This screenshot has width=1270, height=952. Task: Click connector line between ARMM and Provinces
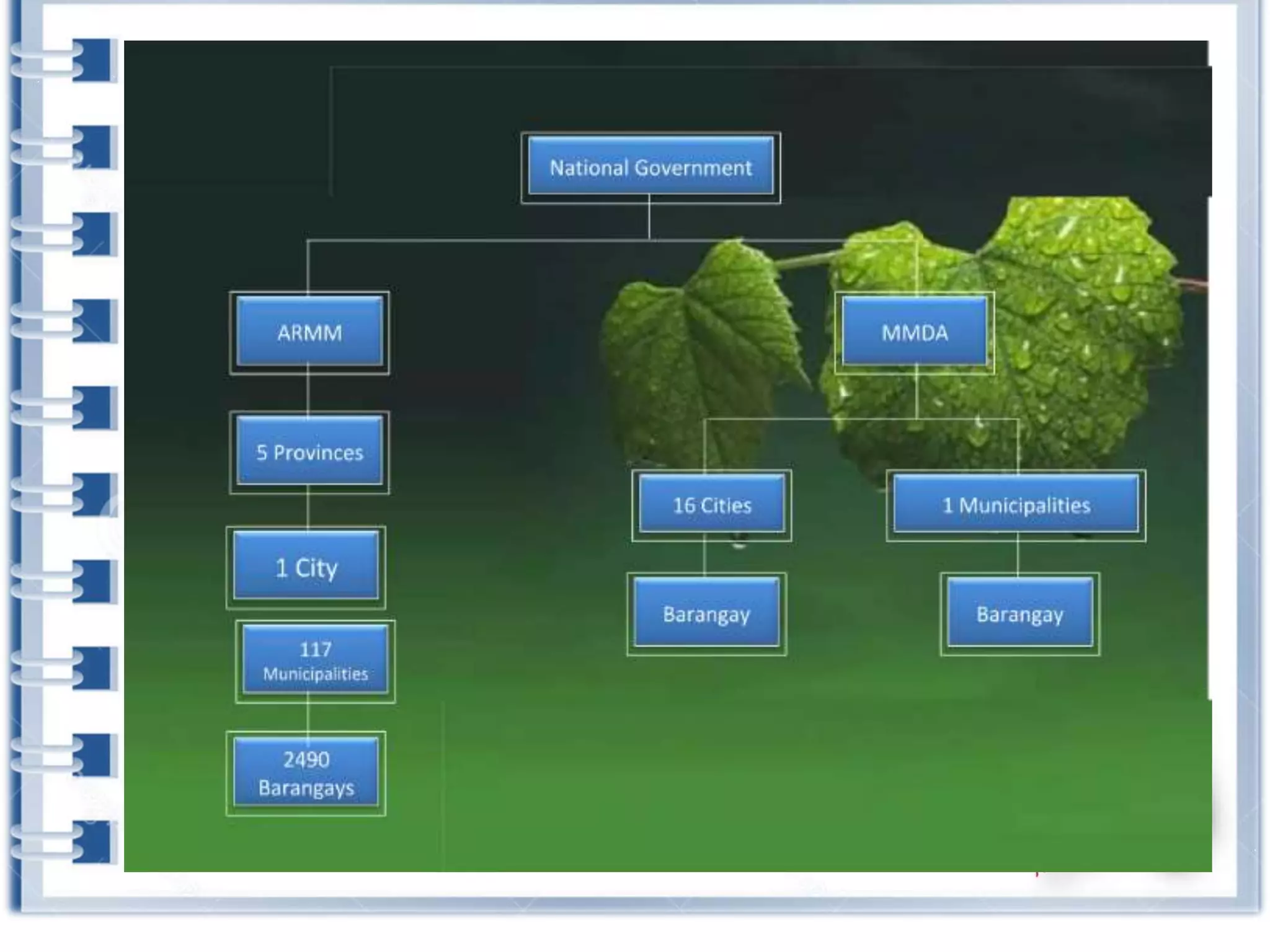pyautogui.click(x=308, y=392)
